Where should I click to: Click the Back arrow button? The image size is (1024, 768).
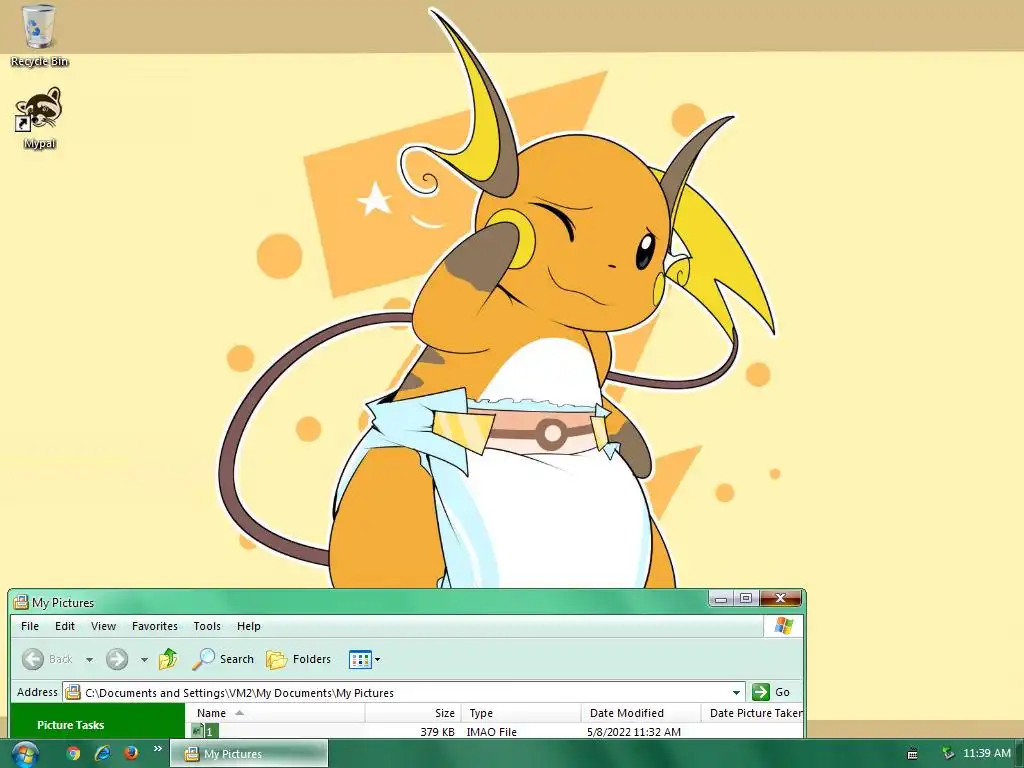coord(33,659)
